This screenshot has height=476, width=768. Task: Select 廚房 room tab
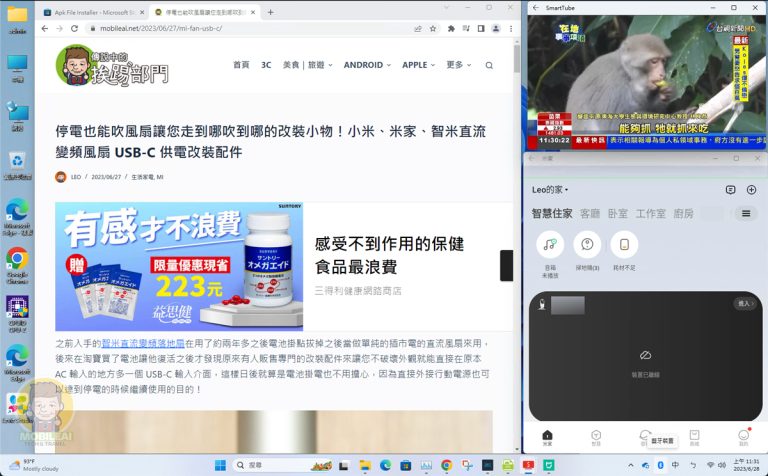(683, 214)
